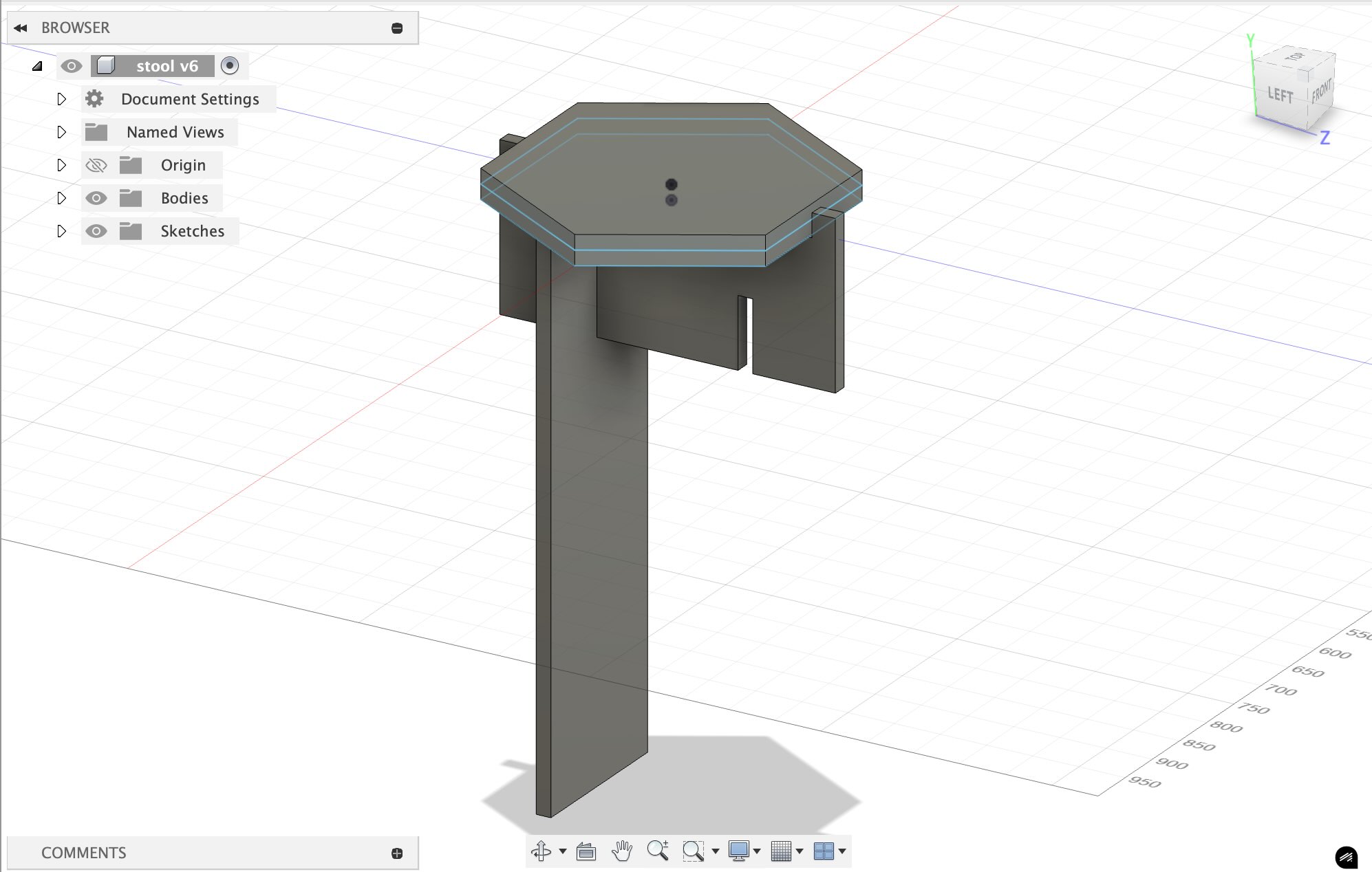Toggle visibility of Origin folder
The width and height of the screenshot is (1372, 872).
click(x=96, y=165)
